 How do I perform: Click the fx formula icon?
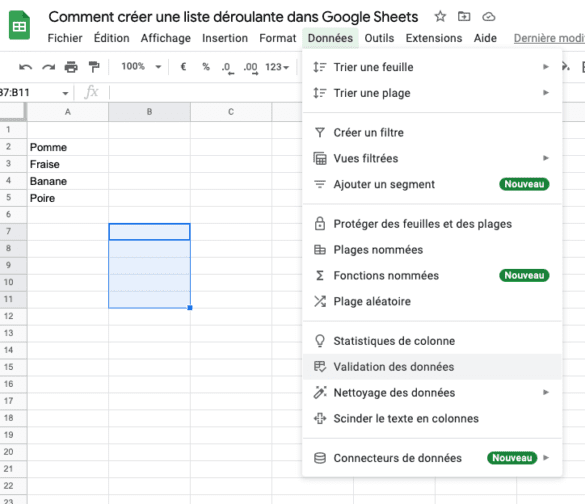(x=91, y=92)
